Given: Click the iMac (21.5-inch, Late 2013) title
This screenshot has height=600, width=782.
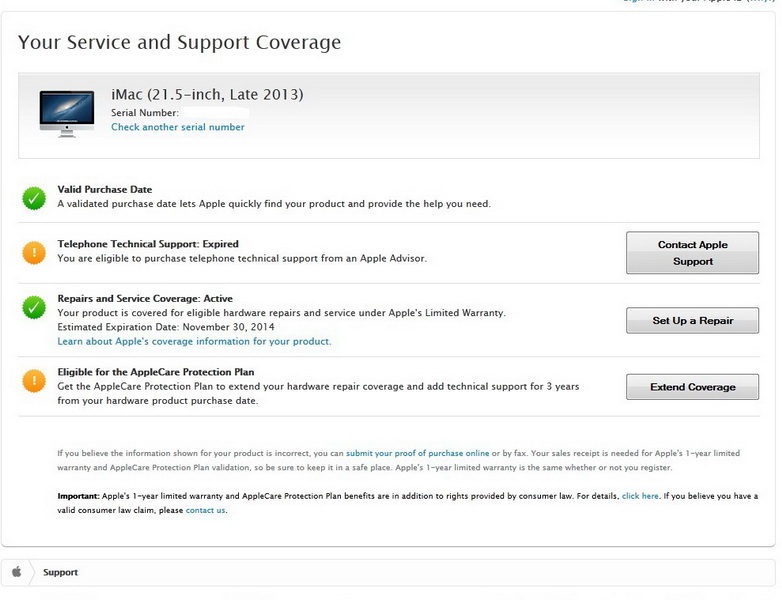Looking at the screenshot, I should tap(207, 95).
